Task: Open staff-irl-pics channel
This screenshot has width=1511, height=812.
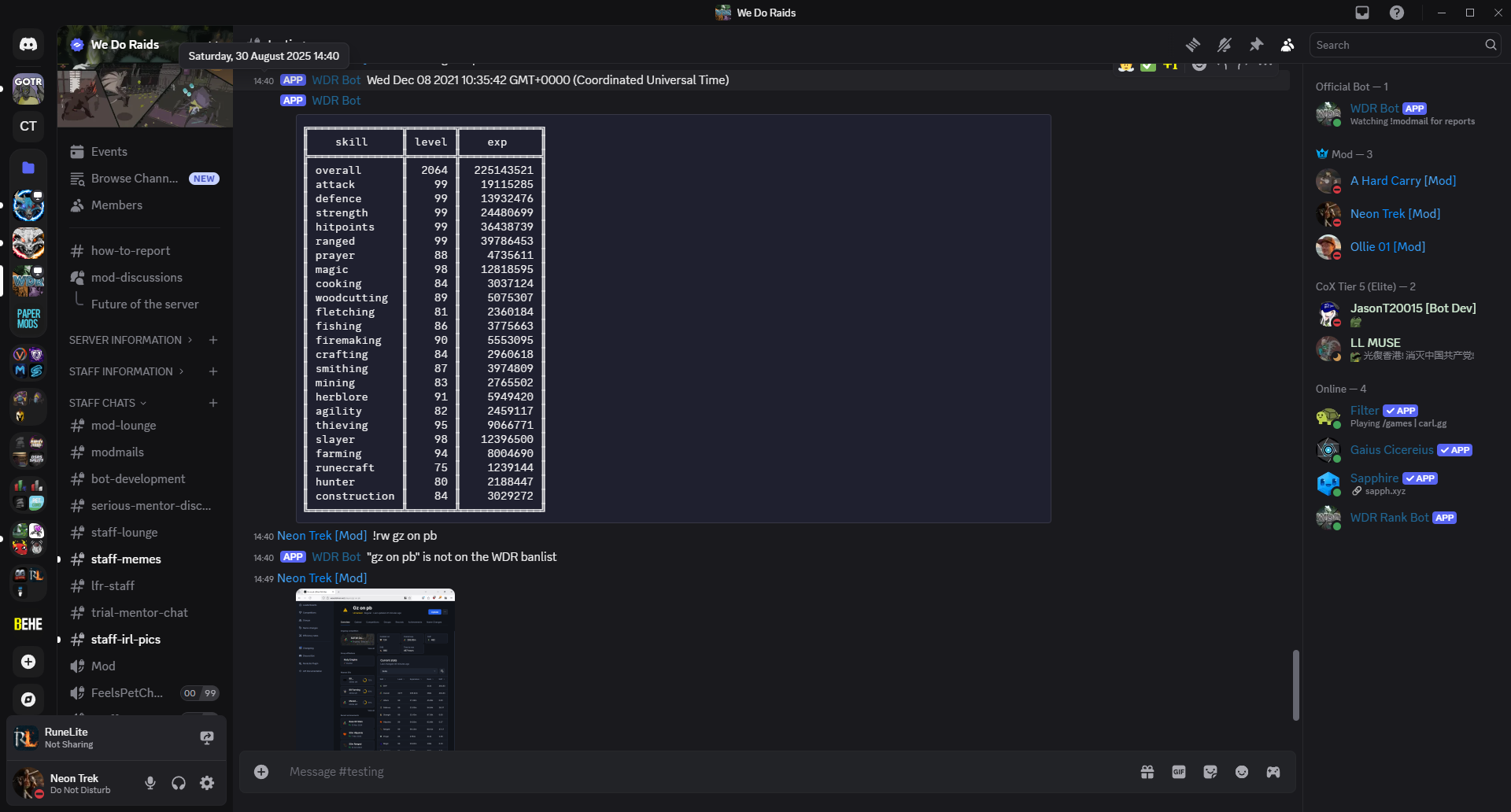Action: [x=144, y=640]
